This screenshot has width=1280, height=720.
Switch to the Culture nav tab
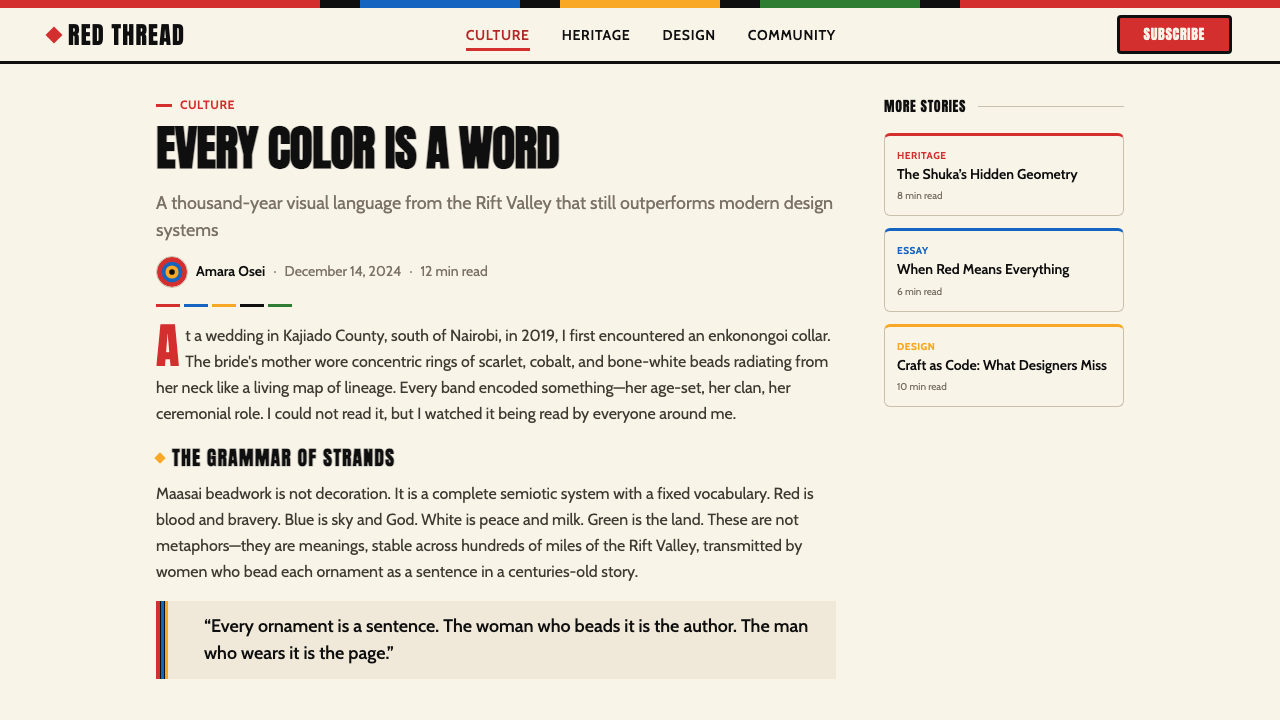[497, 35]
